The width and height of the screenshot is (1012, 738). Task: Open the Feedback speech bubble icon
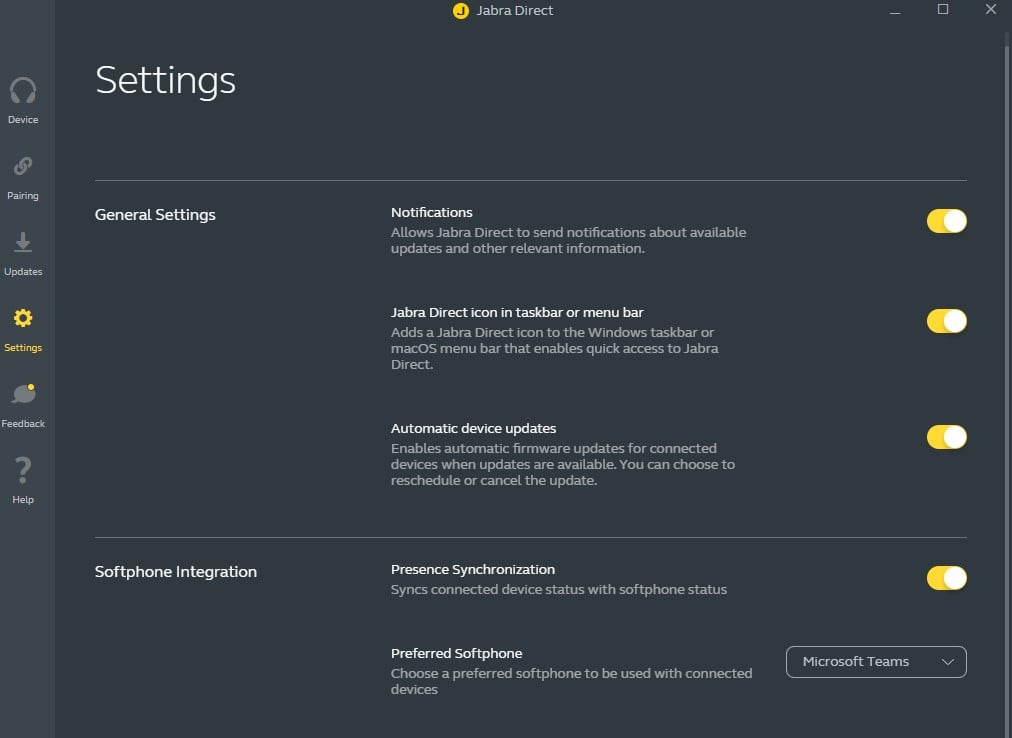pyautogui.click(x=22, y=395)
